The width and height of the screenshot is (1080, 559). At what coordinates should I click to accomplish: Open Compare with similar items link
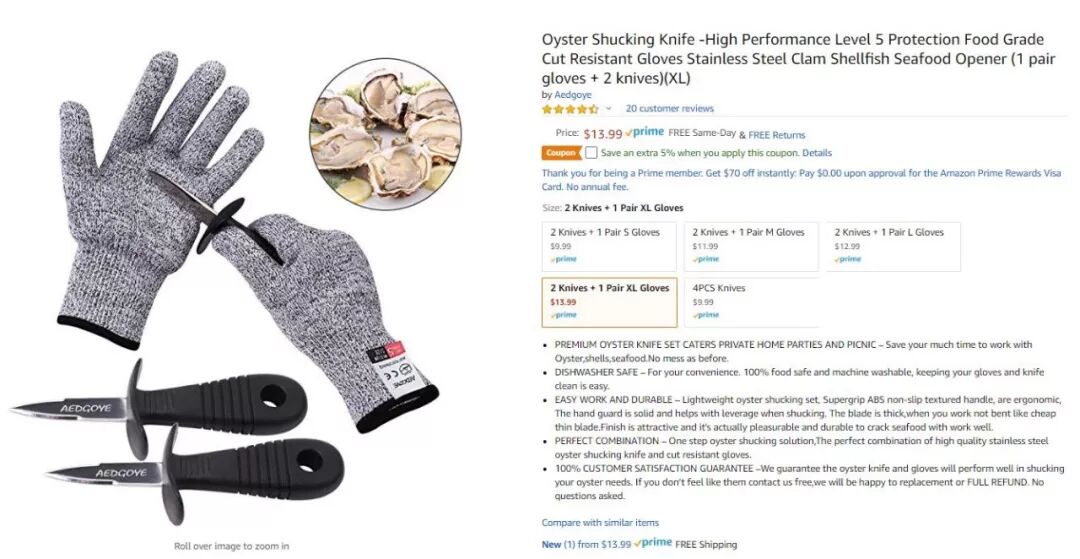tap(600, 523)
